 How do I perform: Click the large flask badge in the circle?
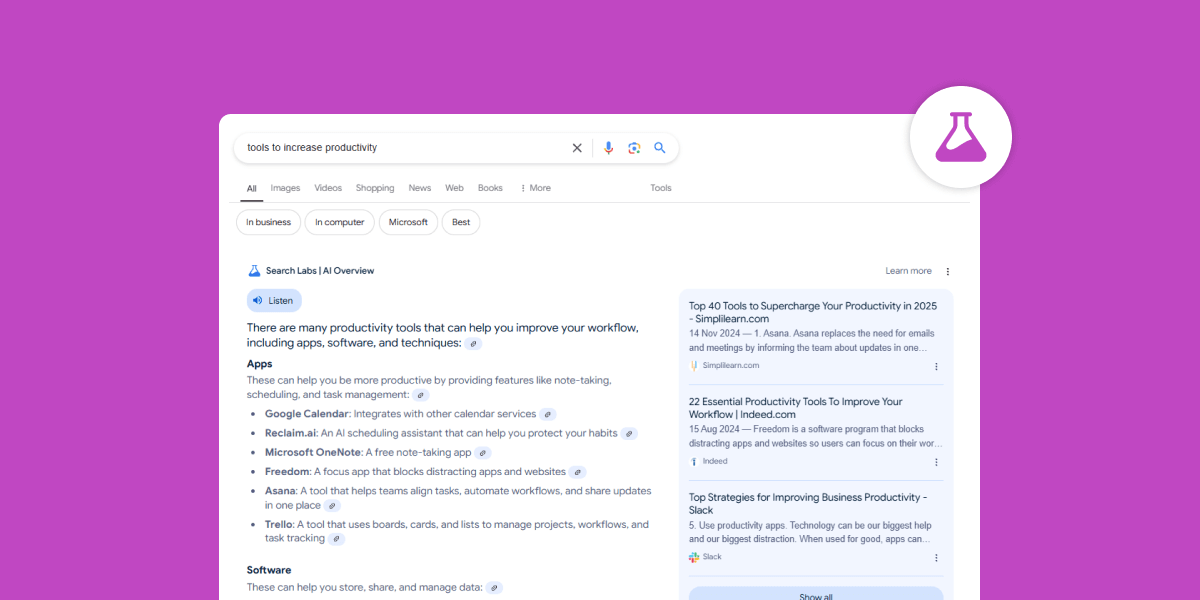[x=961, y=137]
